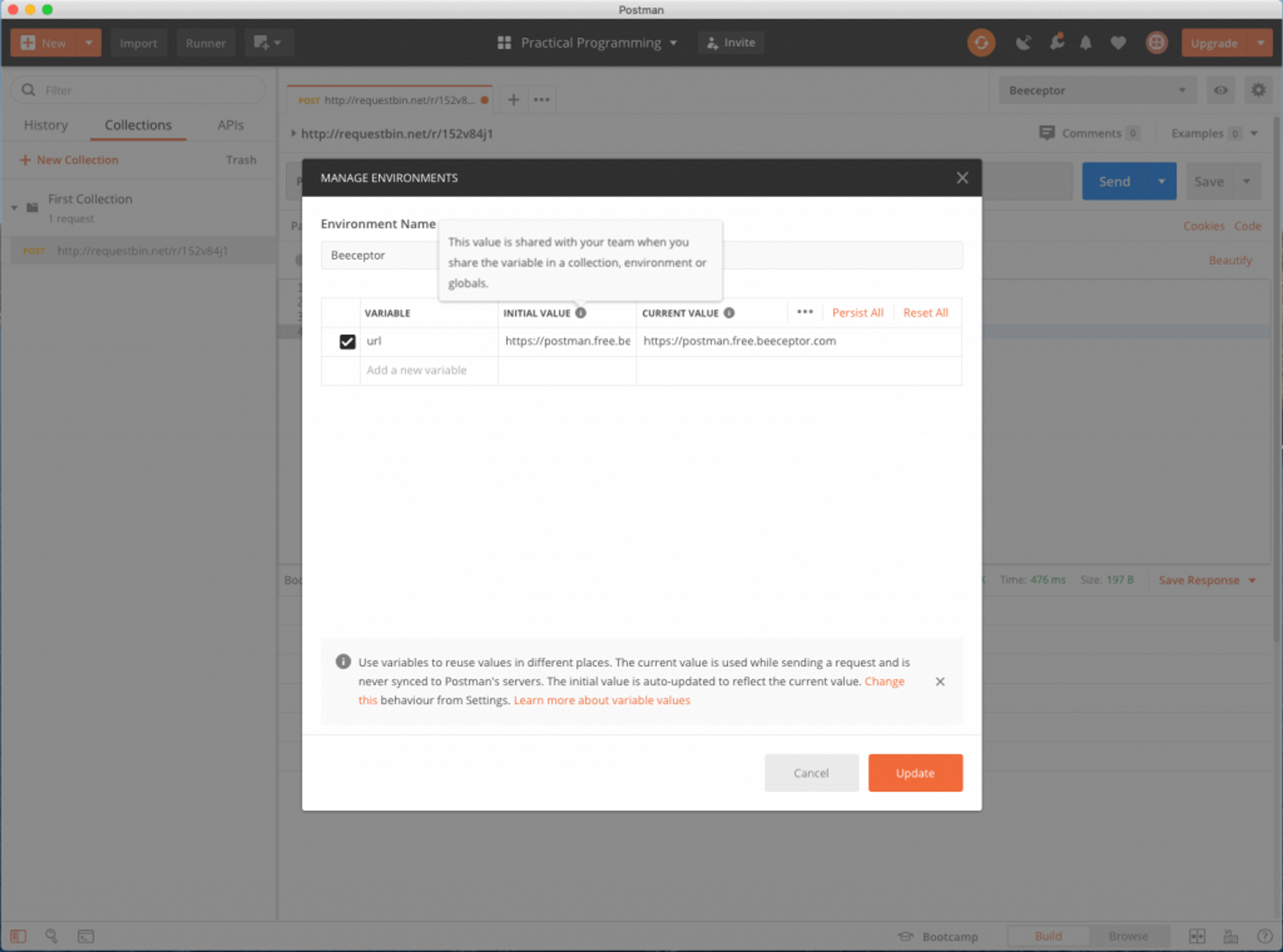Click the heart icon in header

[1118, 43]
